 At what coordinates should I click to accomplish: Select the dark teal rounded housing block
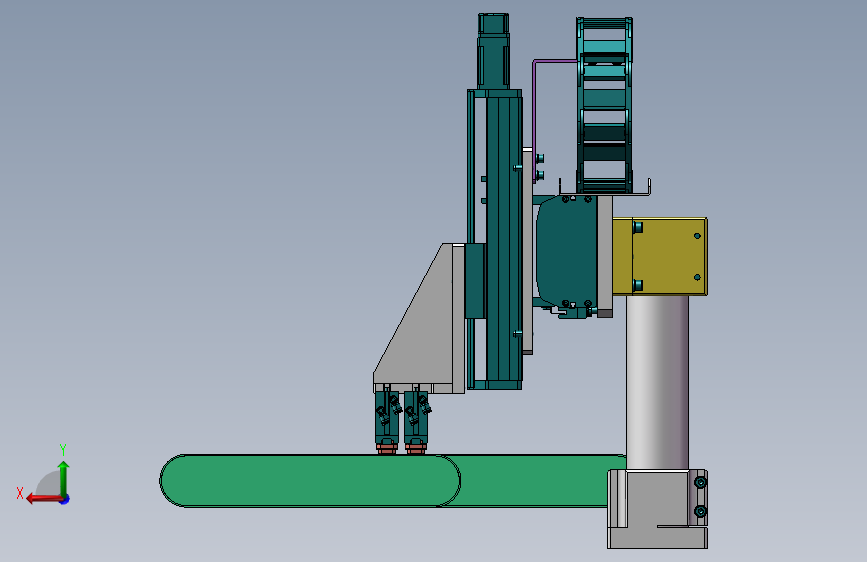567,252
